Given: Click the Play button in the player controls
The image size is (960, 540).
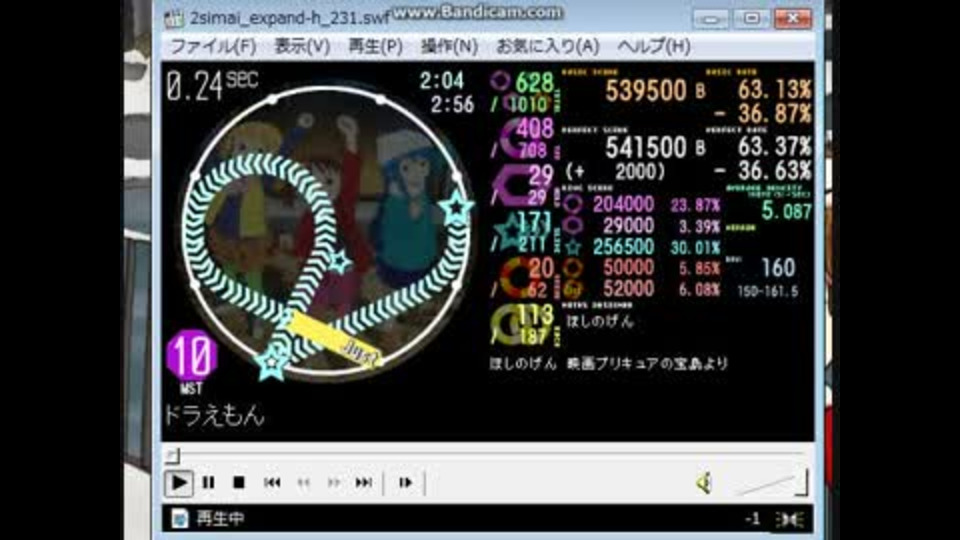Looking at the screenshot, I should 179,483.
